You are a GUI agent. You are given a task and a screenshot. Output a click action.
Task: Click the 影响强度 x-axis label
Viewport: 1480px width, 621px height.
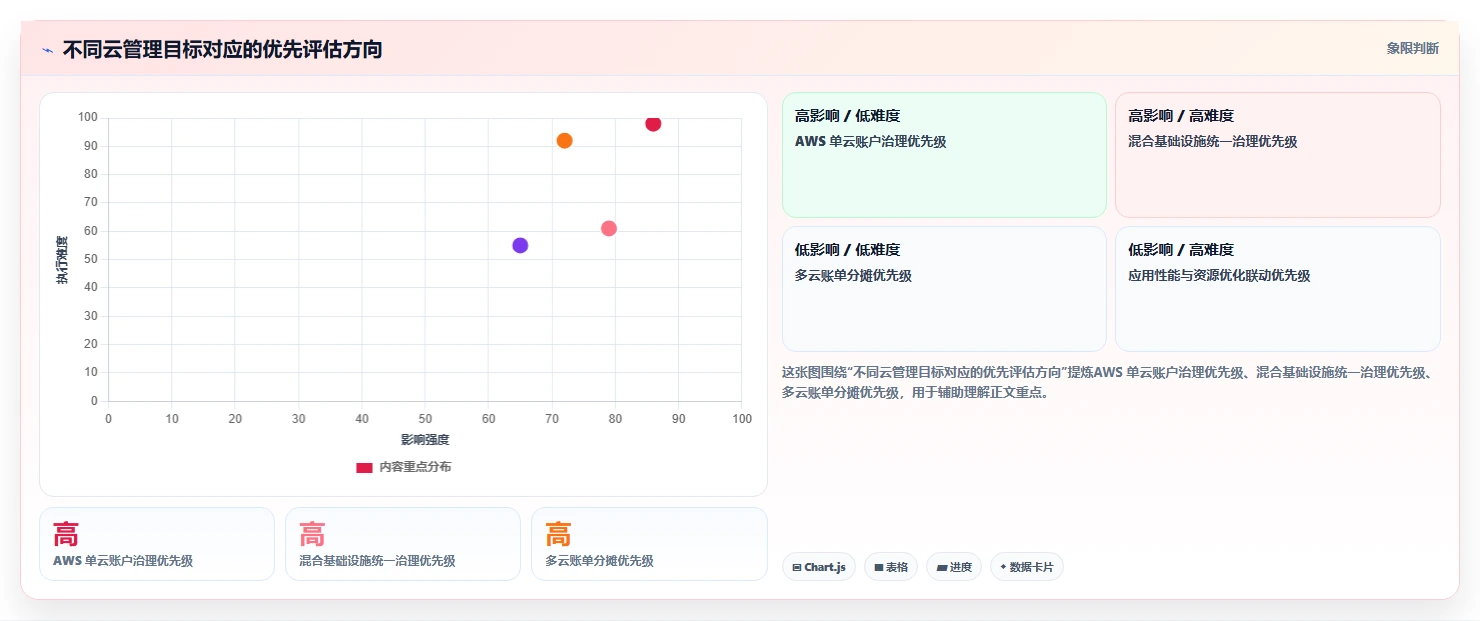tap(425, 439)
